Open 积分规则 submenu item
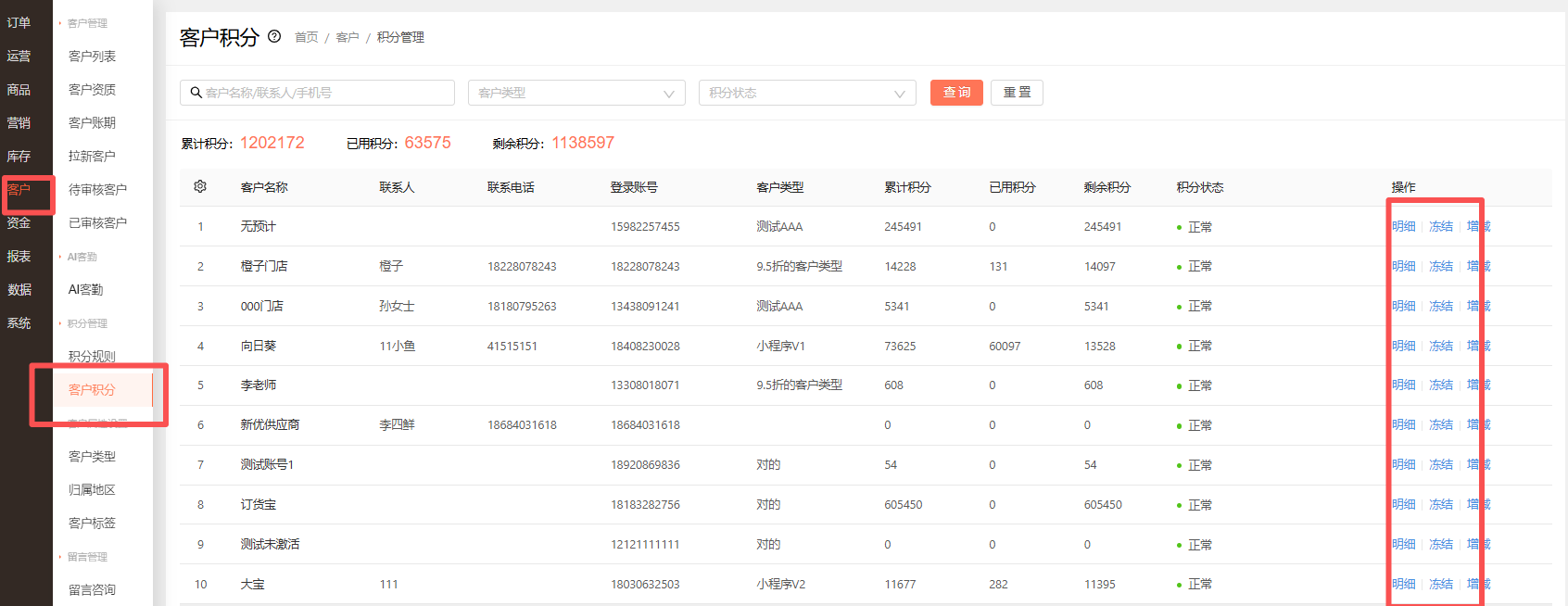 coord(92,356)
